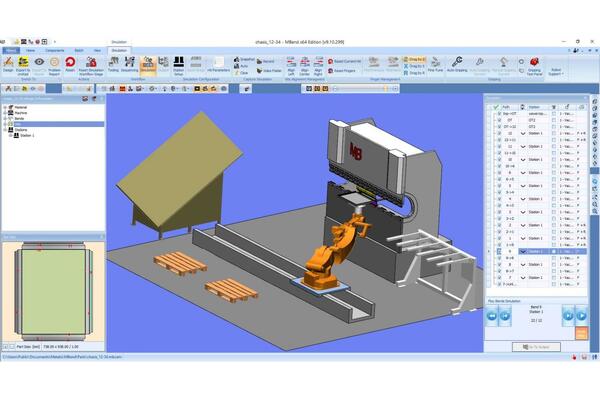
Task: Click the Design icon in the ribbon
Action: click(x=8, y=63)
